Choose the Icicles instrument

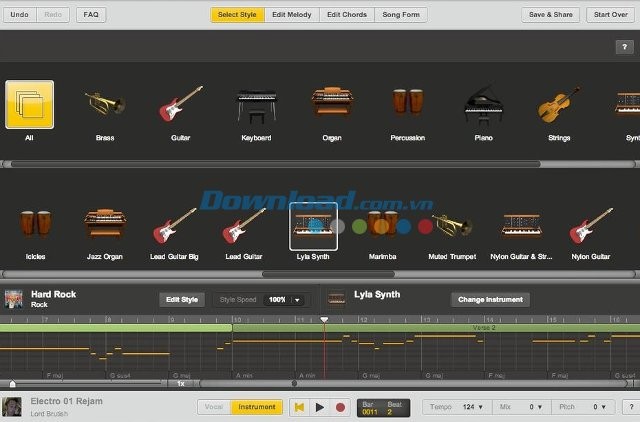(36, 224)
